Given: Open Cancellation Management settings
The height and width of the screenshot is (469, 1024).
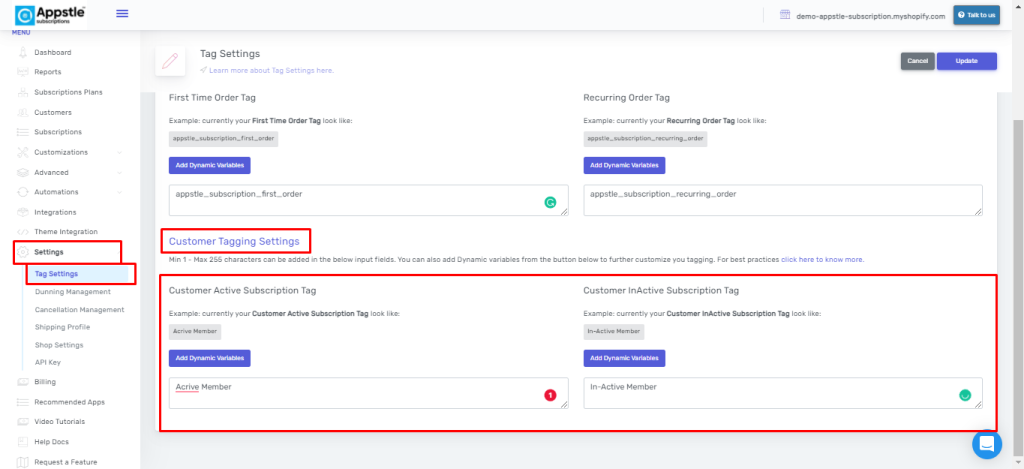Looking at the screenshot, I should [x=80, y=310].
